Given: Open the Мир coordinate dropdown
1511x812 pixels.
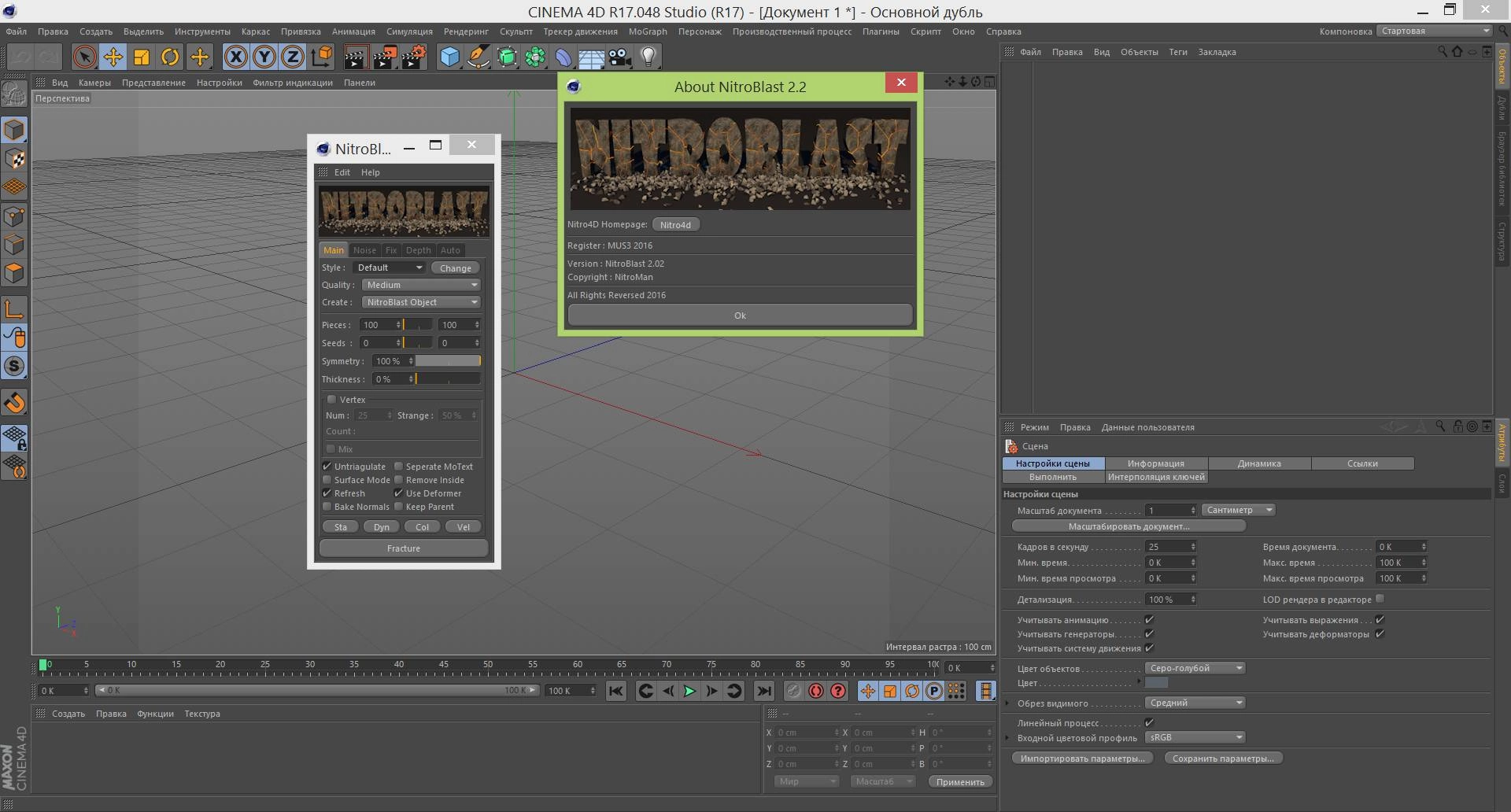Looking at the screenshot, I should click(x=806, y=781).
